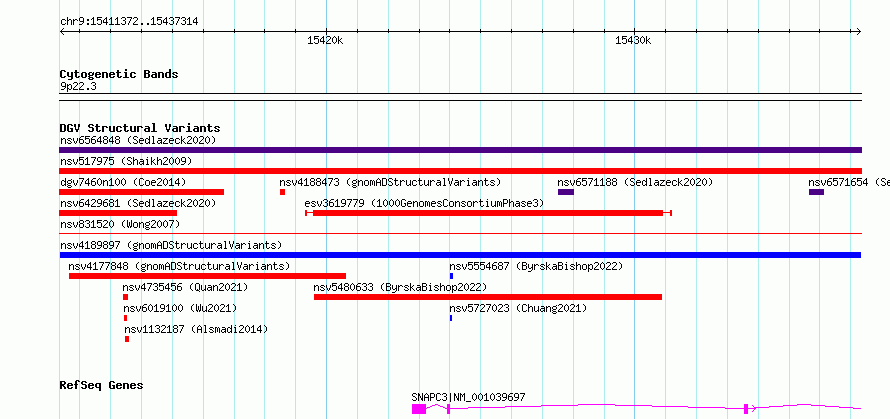The width and height of the screenshot is (890, 419).
Task: Click the RefSeq Genes track title
Action: (101, 385)
